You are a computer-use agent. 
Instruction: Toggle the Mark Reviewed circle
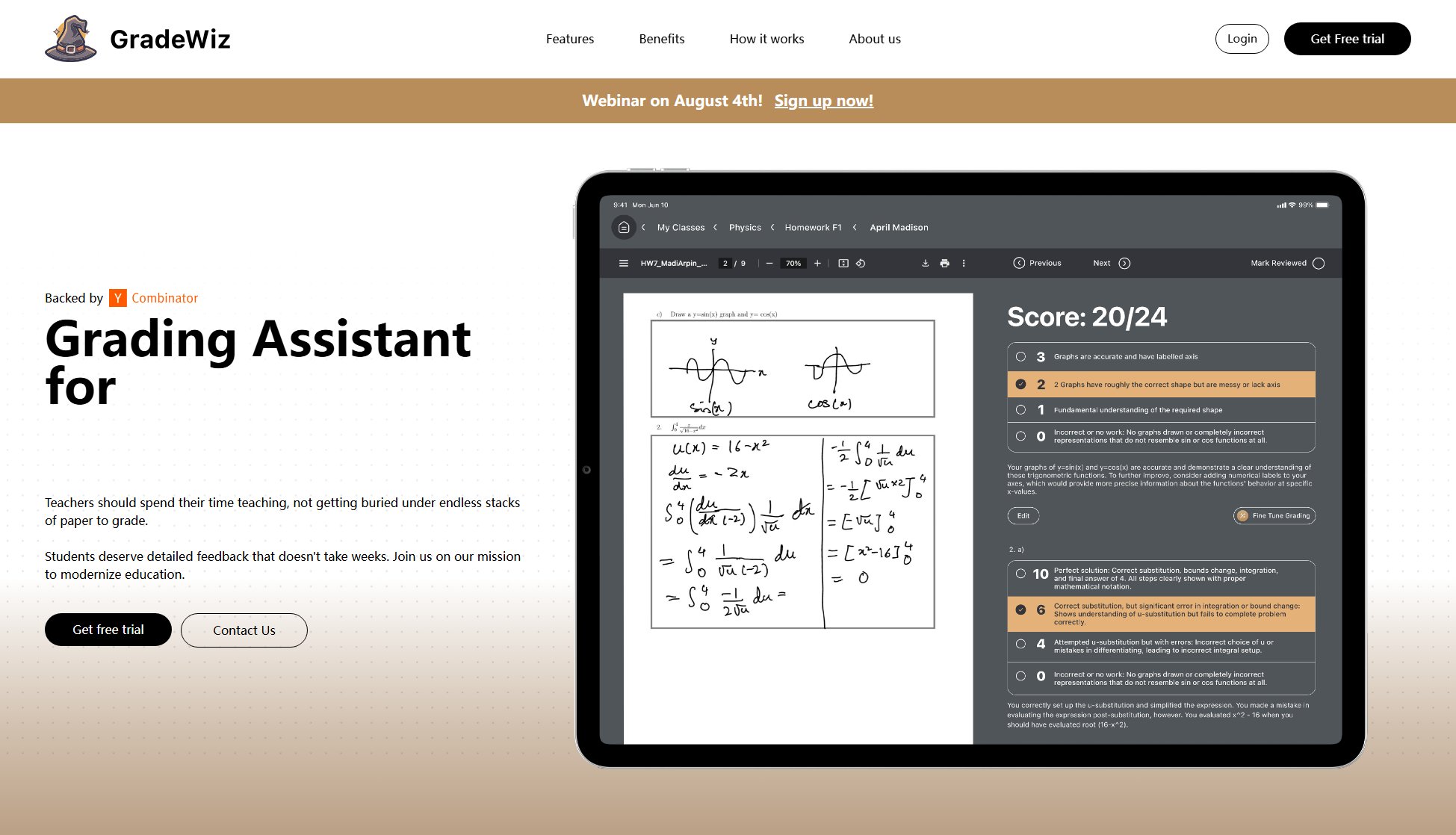pyautogui.click(x=1319, y=264)
